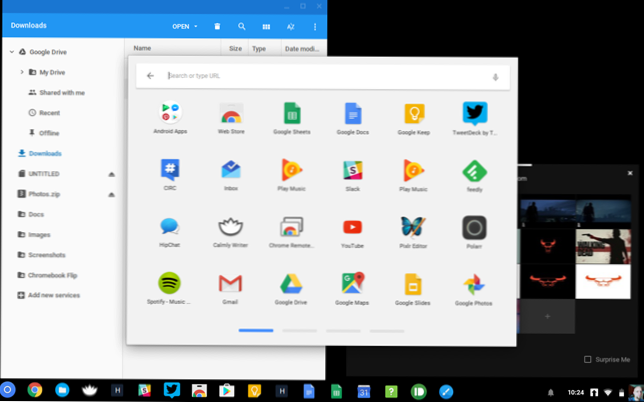
Task: Click the OPEN button in Files toolbar
Action: 181,27
